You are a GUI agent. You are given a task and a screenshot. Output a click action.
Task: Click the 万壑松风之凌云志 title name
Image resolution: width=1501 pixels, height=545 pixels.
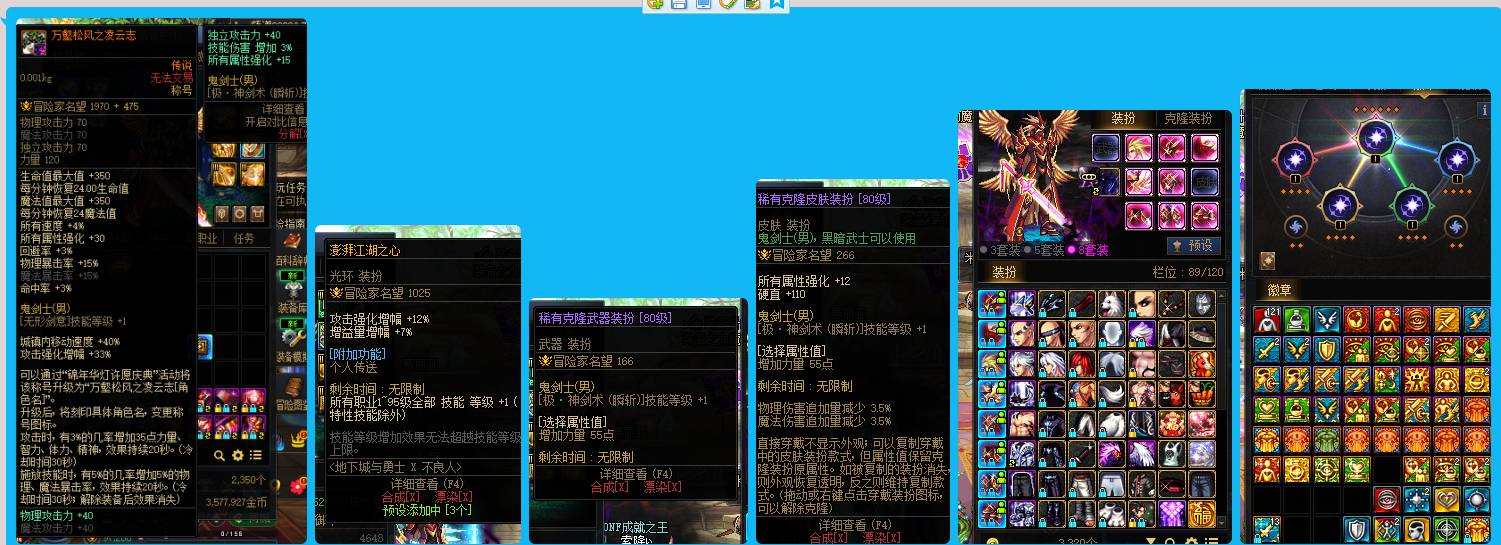click(x=93, y=35)
